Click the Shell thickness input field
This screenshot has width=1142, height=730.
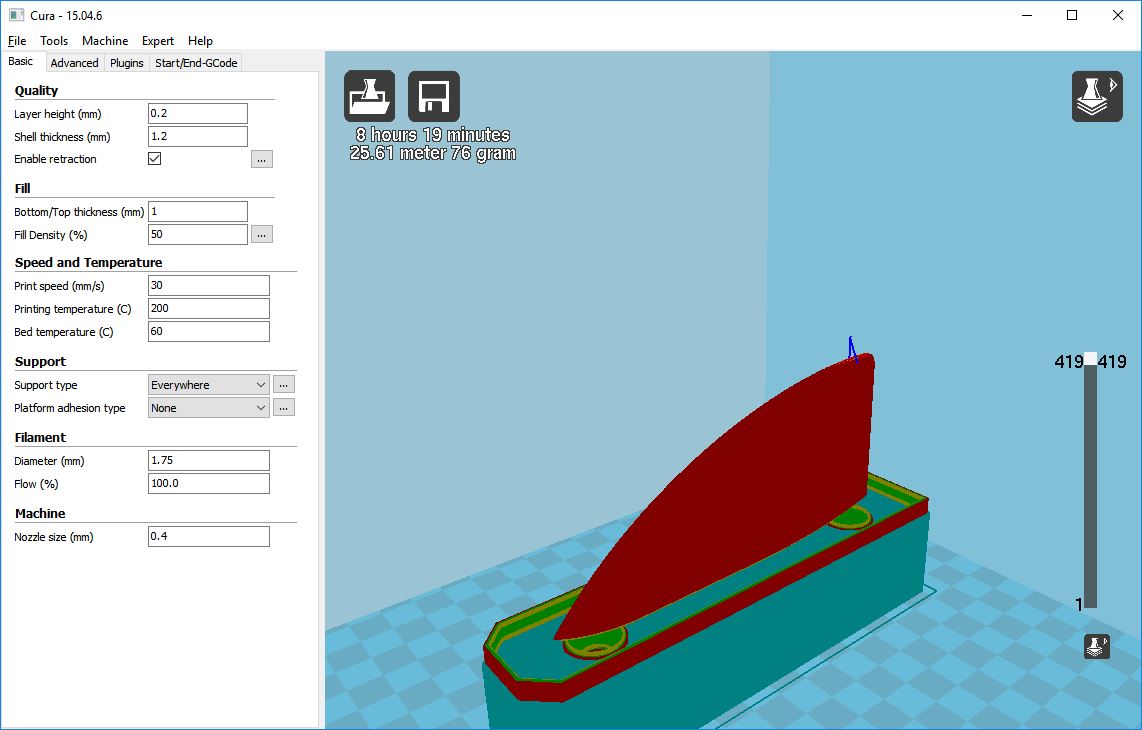(197, 136)
